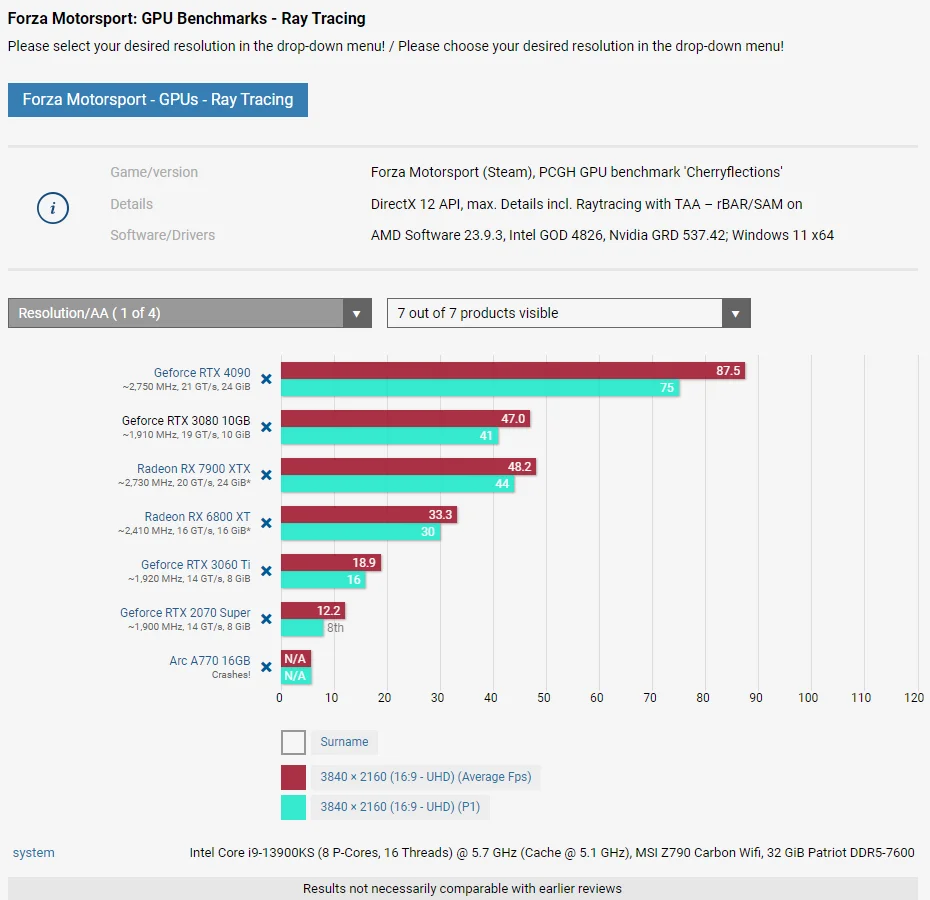Open the Geforce RTX 4090 product link

click(202, 373)
